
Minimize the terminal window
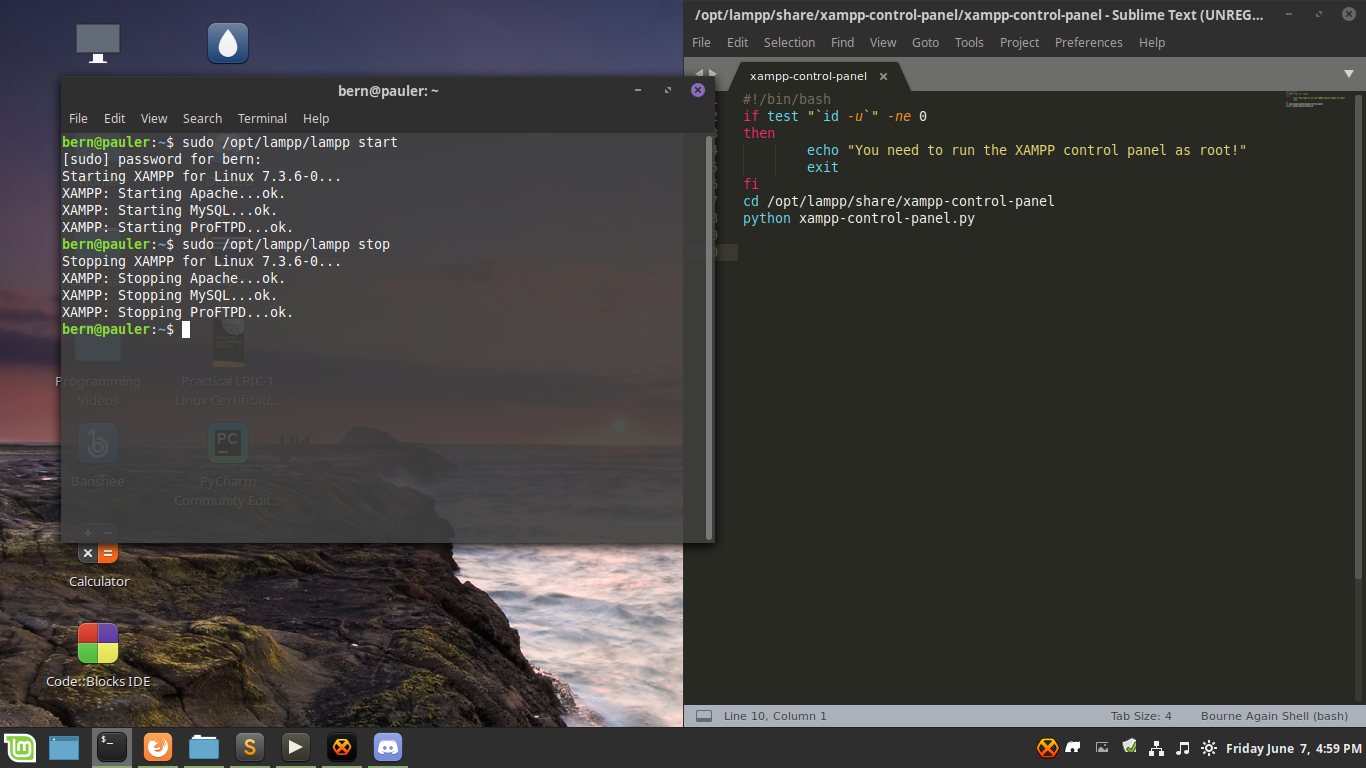point(638,90)
